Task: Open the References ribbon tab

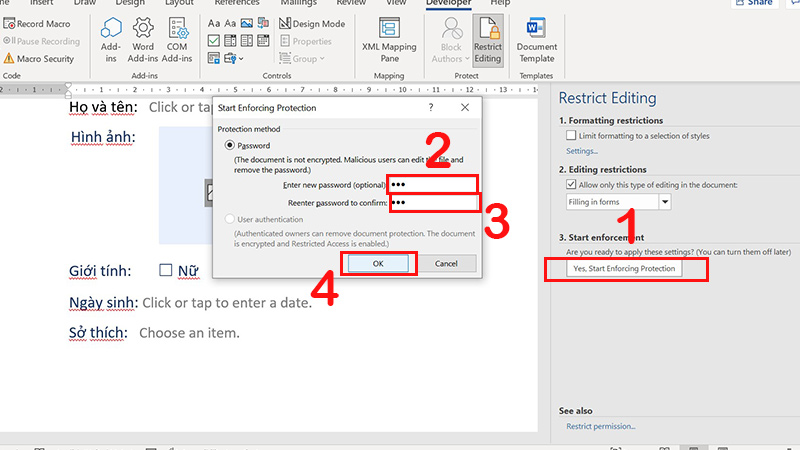Action: pos(237,3)
